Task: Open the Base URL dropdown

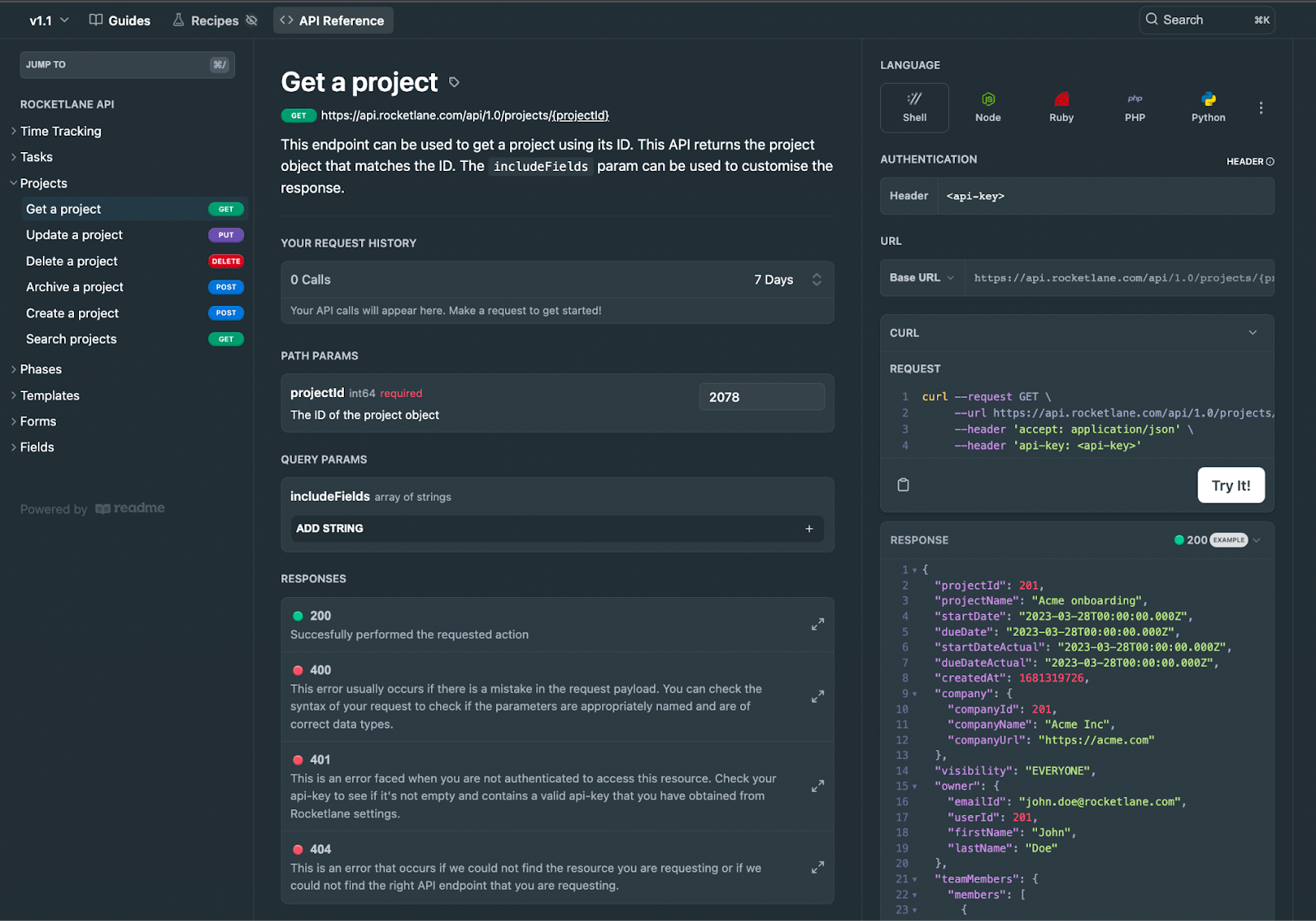Action: [921, 278]
